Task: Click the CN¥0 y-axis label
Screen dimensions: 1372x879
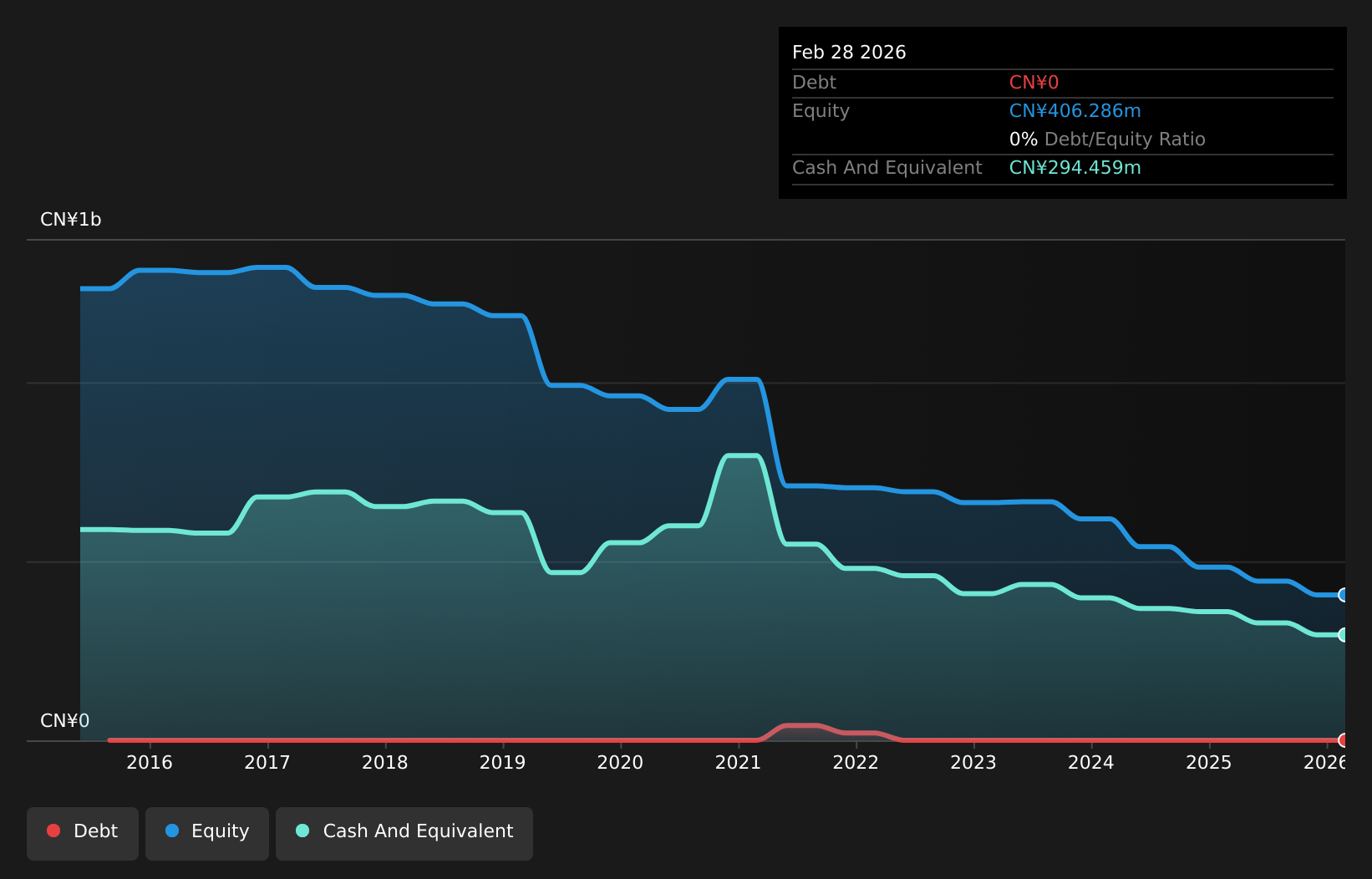Action: click(65, 721)
